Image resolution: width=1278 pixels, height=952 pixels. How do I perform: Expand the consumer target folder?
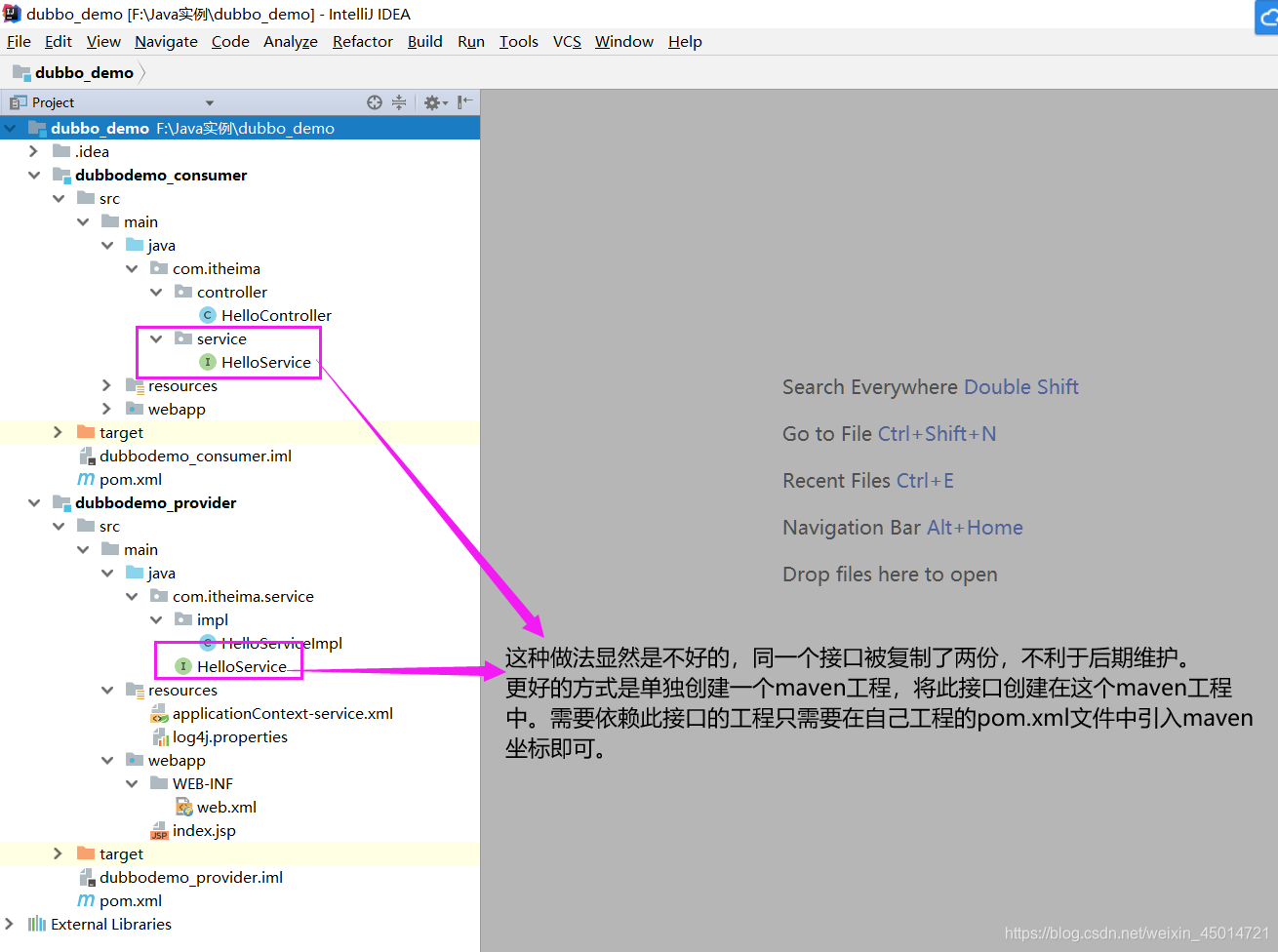(x=58, y=432)
